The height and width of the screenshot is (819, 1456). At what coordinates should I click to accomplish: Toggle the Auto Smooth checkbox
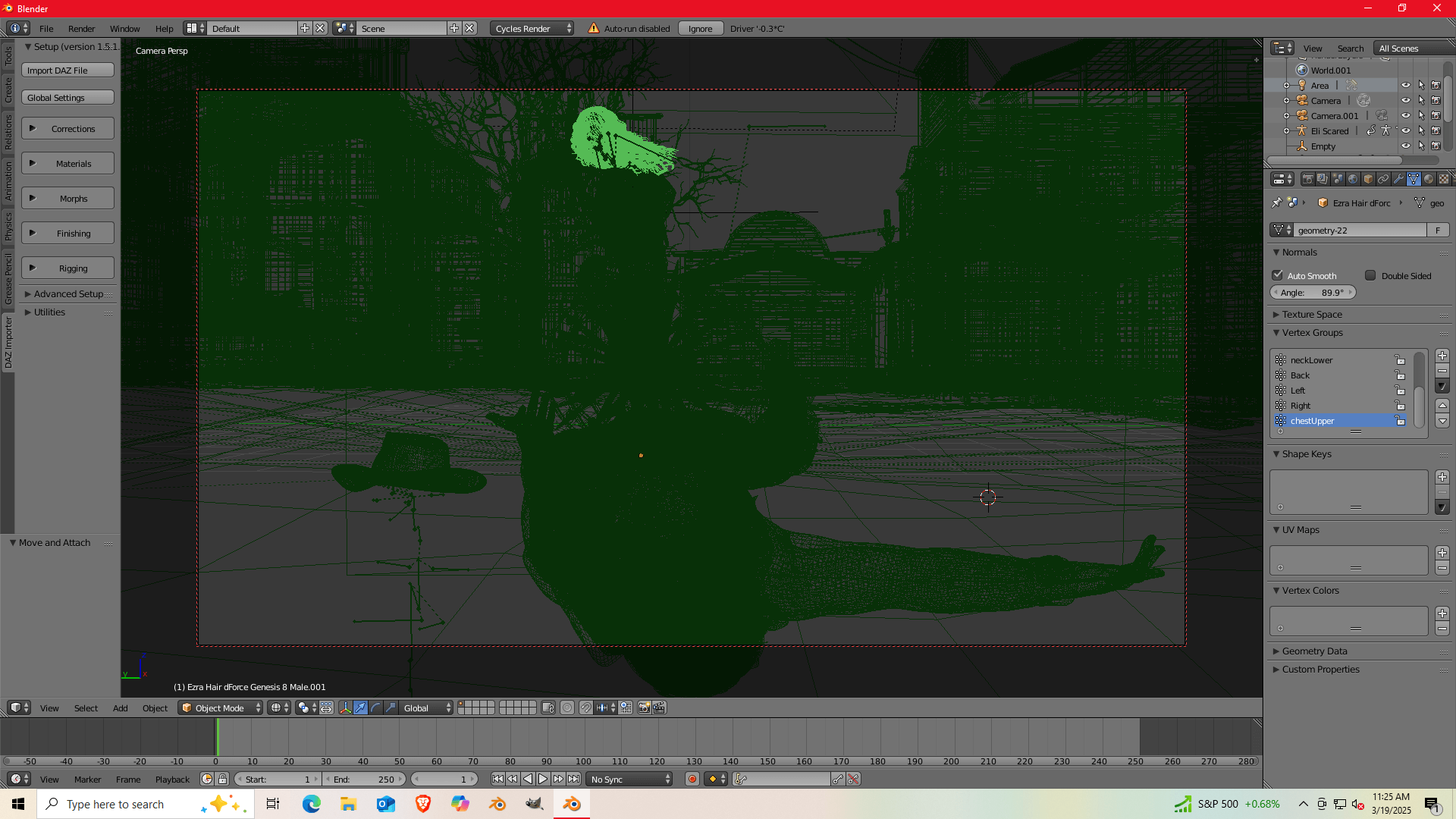(x=1278, y=275)
